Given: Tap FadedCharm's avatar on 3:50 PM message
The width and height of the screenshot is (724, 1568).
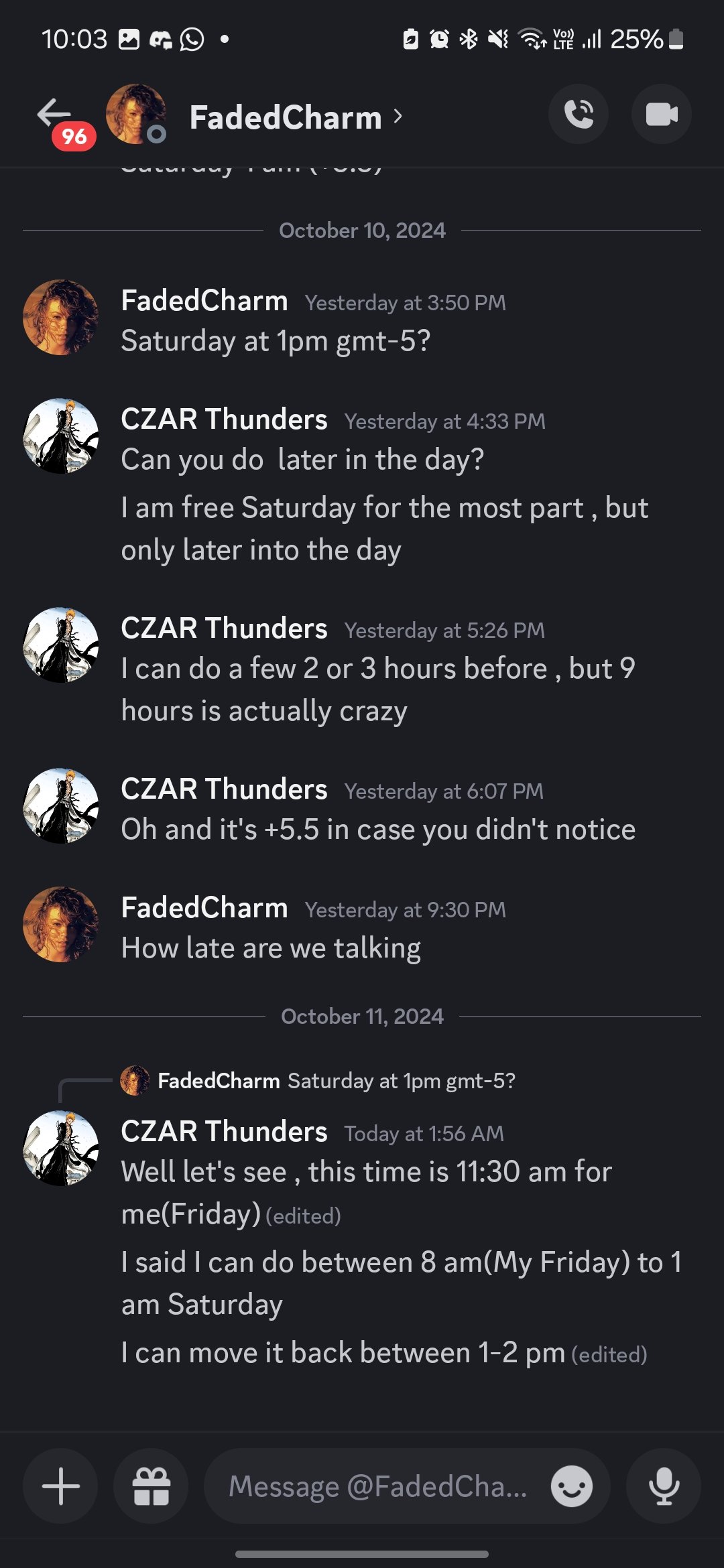Looking at the screenshot, I should [60, 317].
